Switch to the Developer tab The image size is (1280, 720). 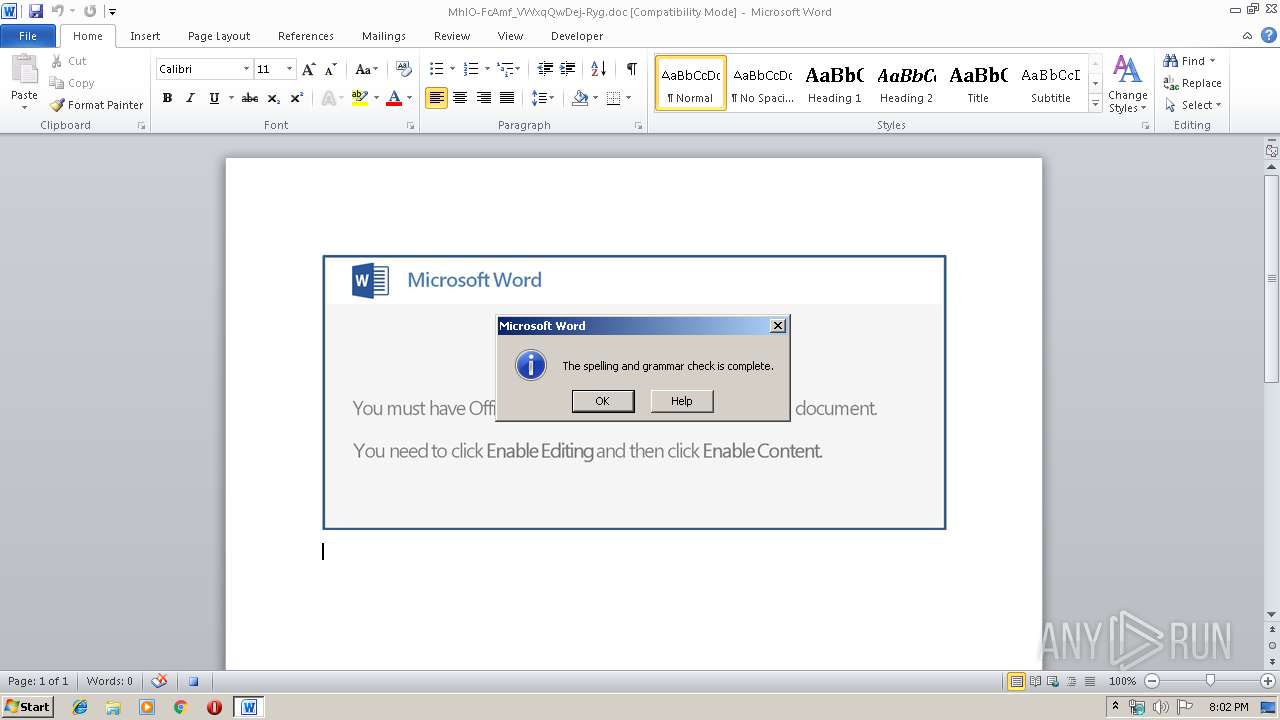click(577, 36)
